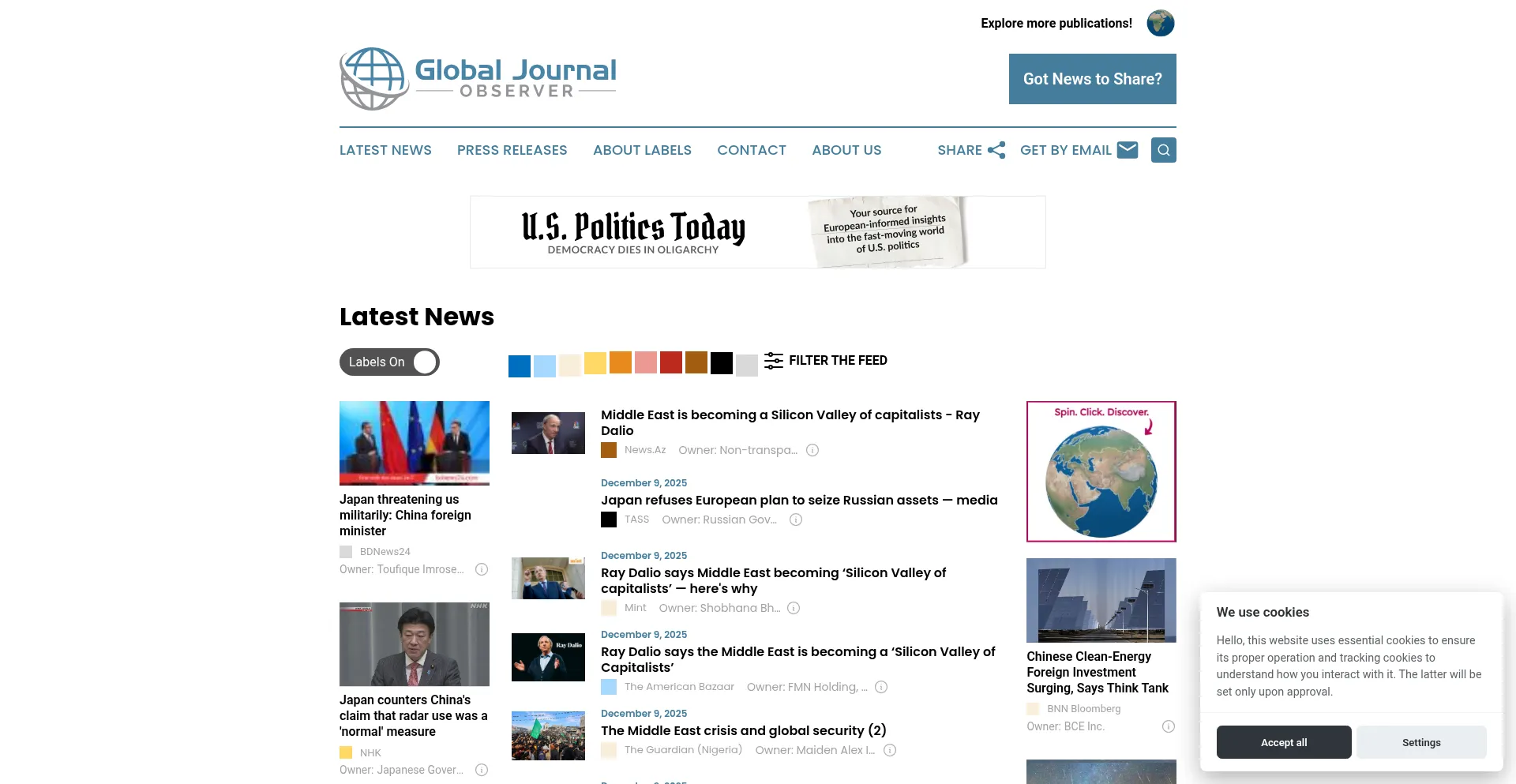Screen dimensions: 1516x784
Task: Click the share network icon
Action: (996, 150)
